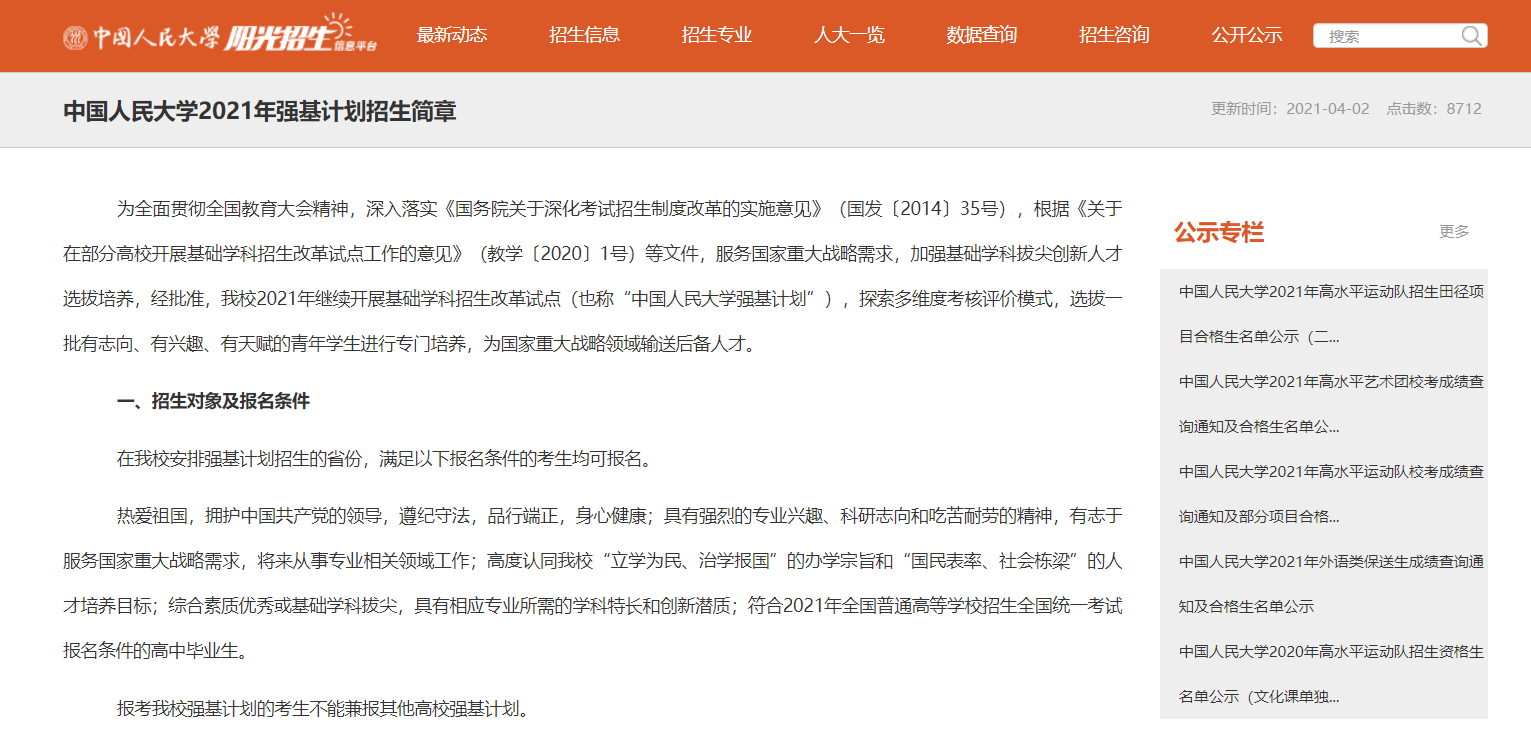Open 高水平艺术团校考成绩查询通知 link
Image resolution: width=1531 pixels, height=731 pixels.
coord(1331,404)
